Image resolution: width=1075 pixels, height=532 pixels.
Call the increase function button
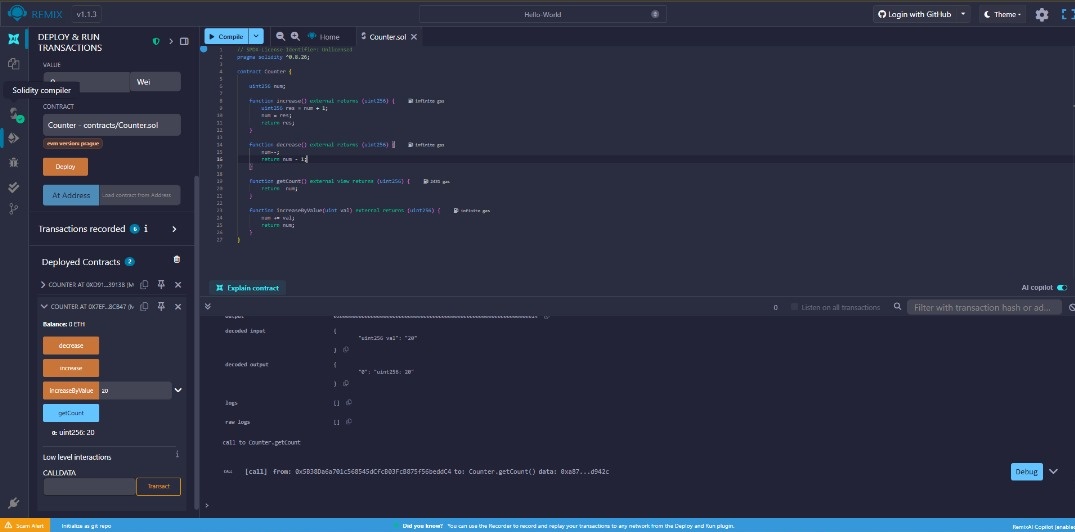click(71, 368)
